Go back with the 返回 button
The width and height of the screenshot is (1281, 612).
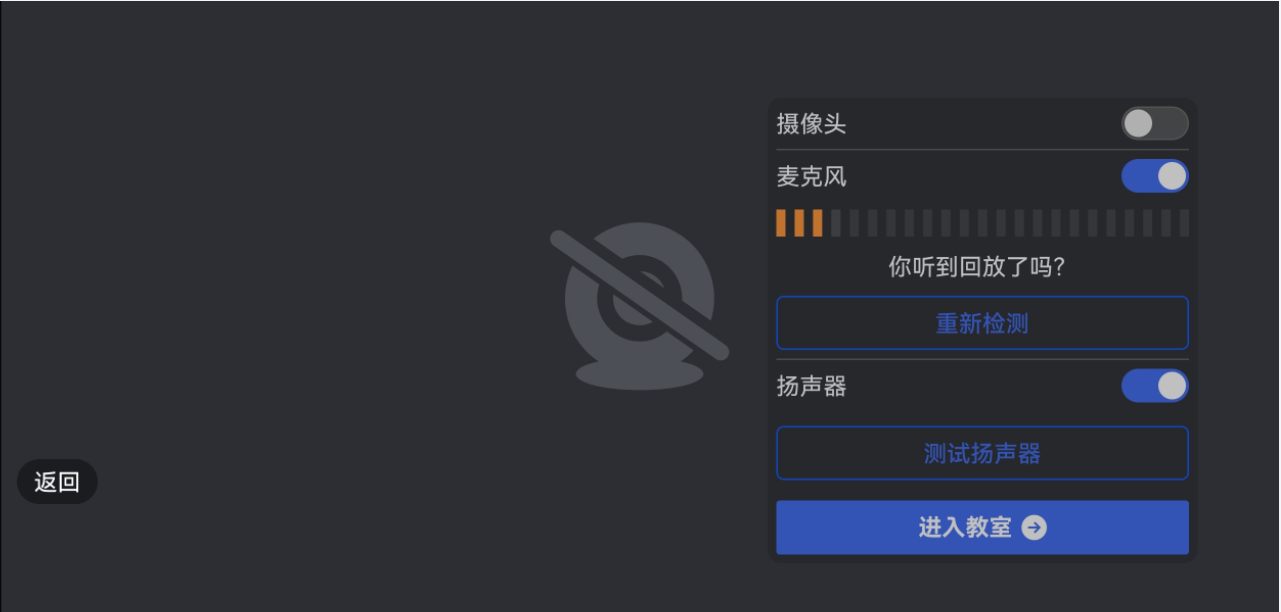57,482
